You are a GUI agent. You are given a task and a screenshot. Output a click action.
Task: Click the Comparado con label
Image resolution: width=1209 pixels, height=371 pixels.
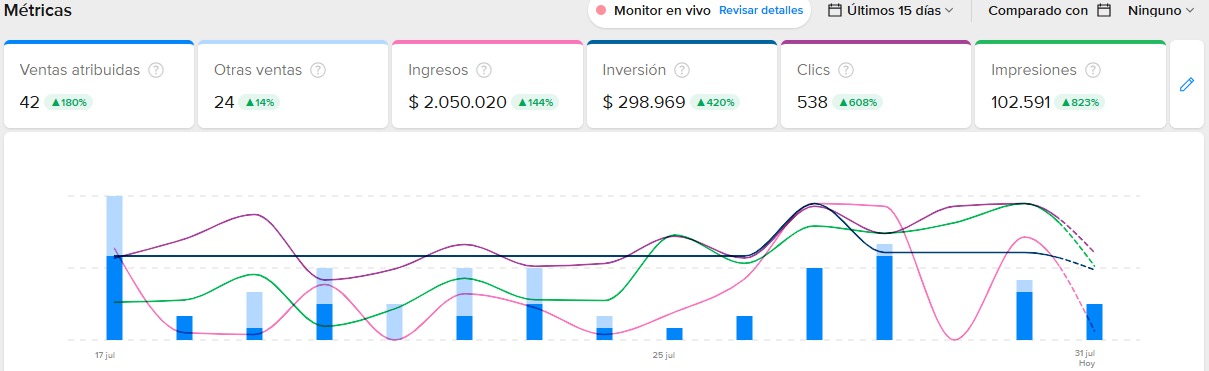click(x=1038, y=10)
